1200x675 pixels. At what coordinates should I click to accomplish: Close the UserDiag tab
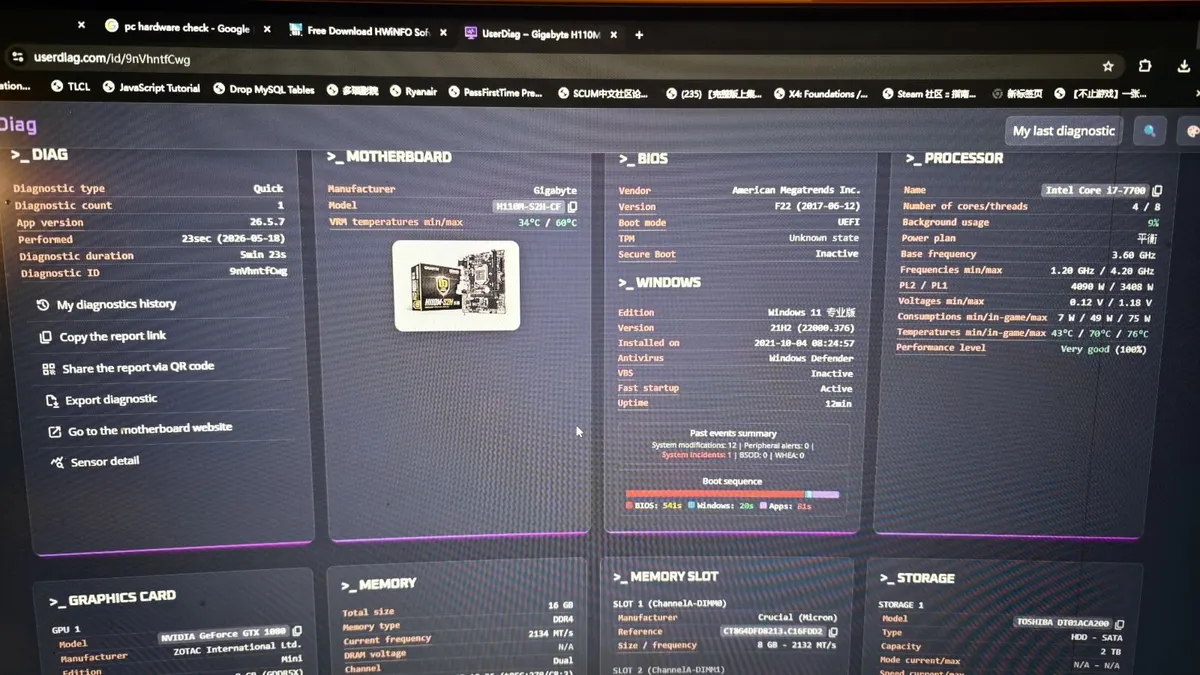[614, 34]
